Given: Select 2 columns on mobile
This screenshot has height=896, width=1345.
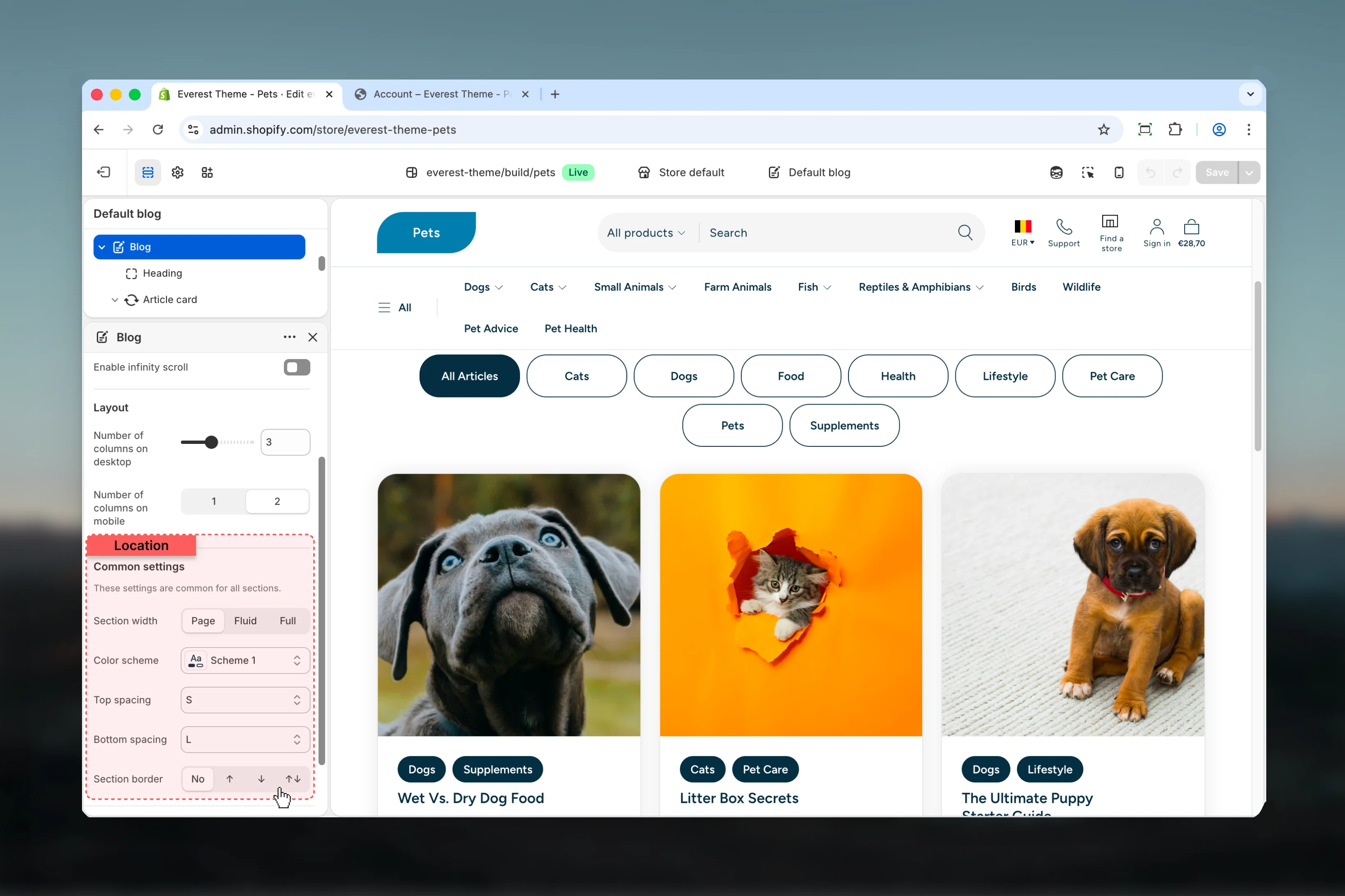Looking at the screenshot, I should [x=277, y=502].
